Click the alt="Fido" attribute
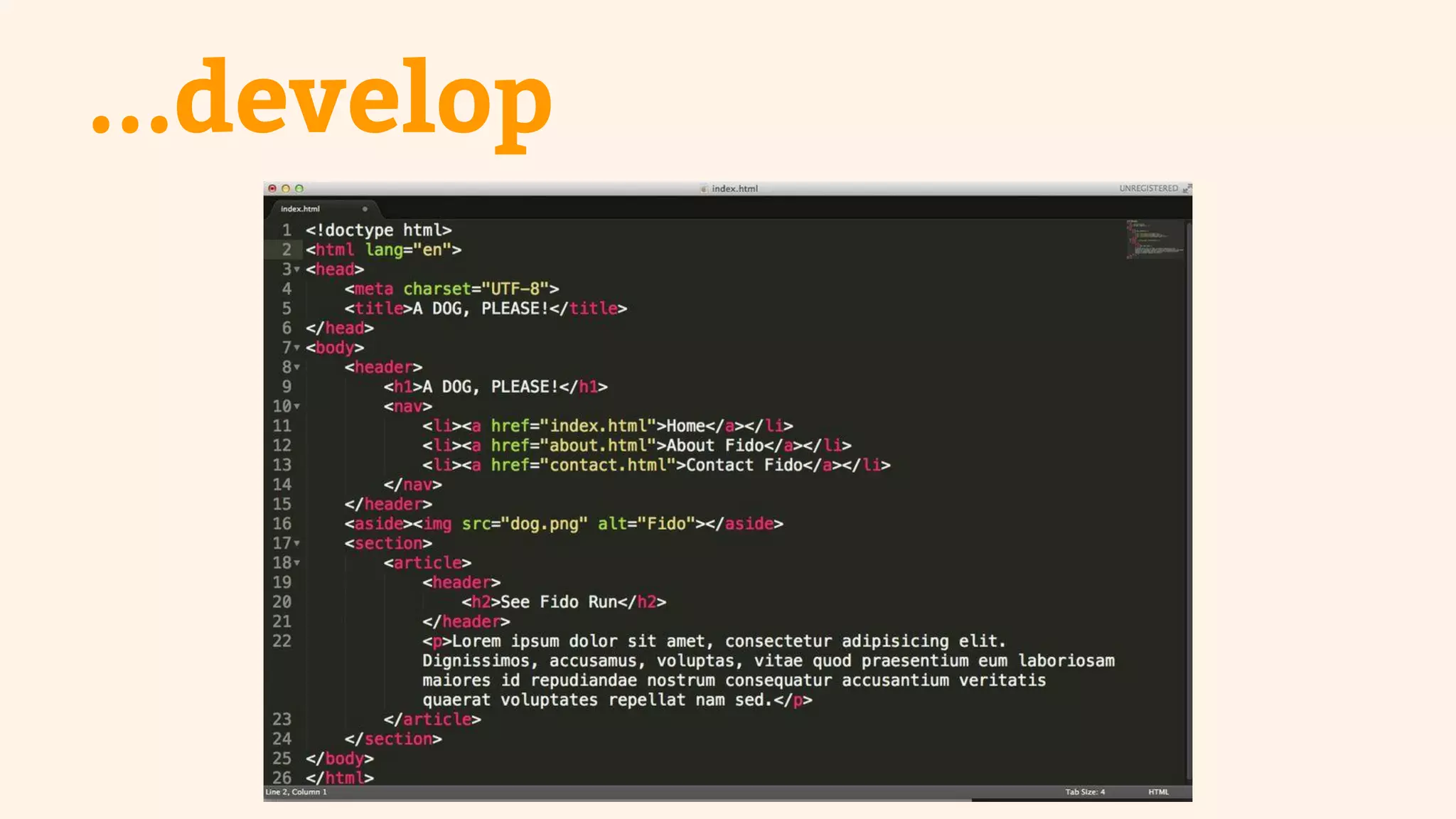1456x819 pixels. 646,524
